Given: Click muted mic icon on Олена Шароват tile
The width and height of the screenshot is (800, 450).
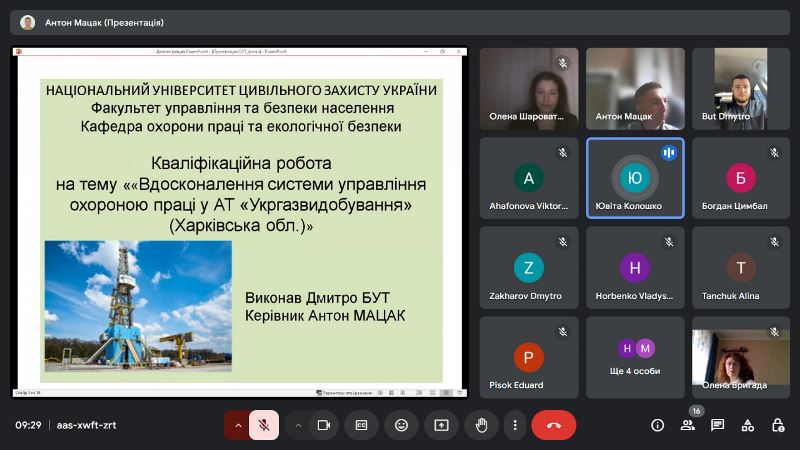Looking at the screenshot, I should [x=563, y=63].
